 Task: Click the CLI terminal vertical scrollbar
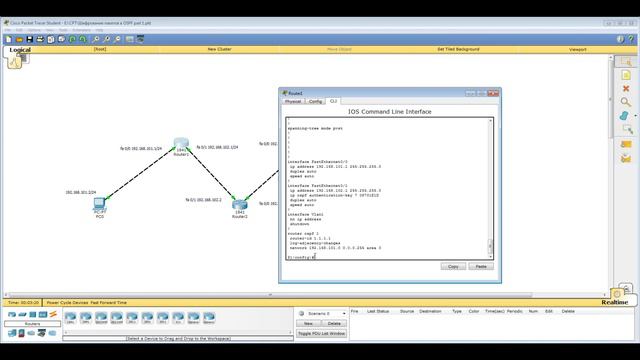pyautogui.click(x=491, y=189)
